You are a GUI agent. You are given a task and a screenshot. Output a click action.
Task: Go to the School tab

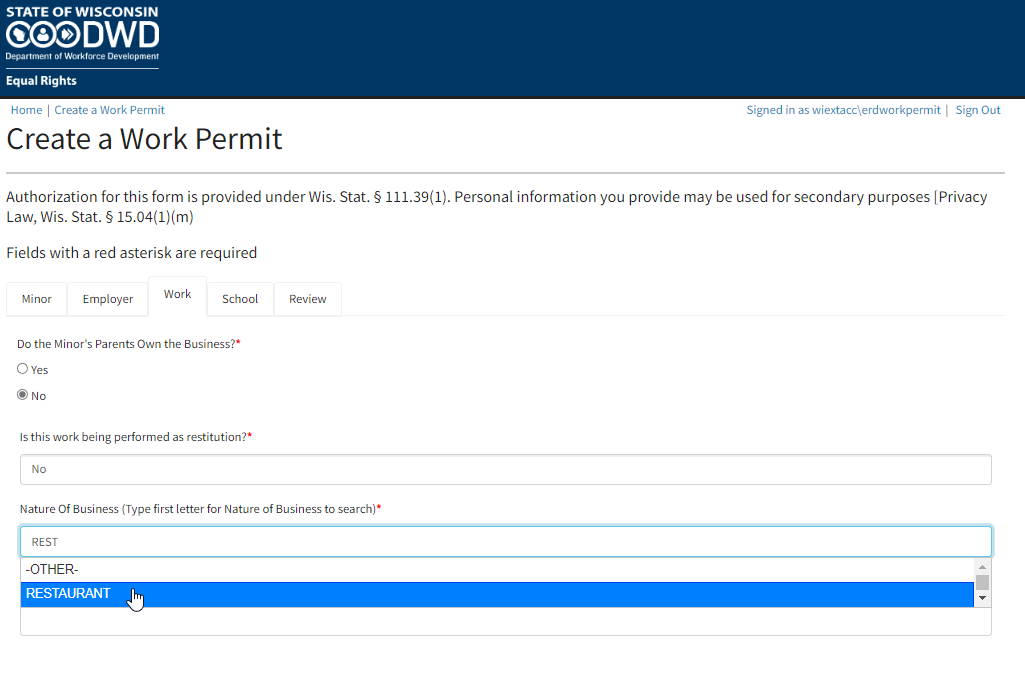pos(240,299)
